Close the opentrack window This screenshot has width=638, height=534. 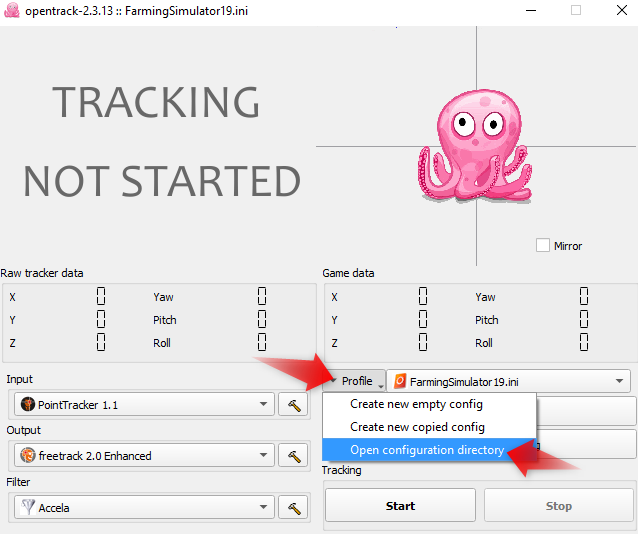coord(621,11)
